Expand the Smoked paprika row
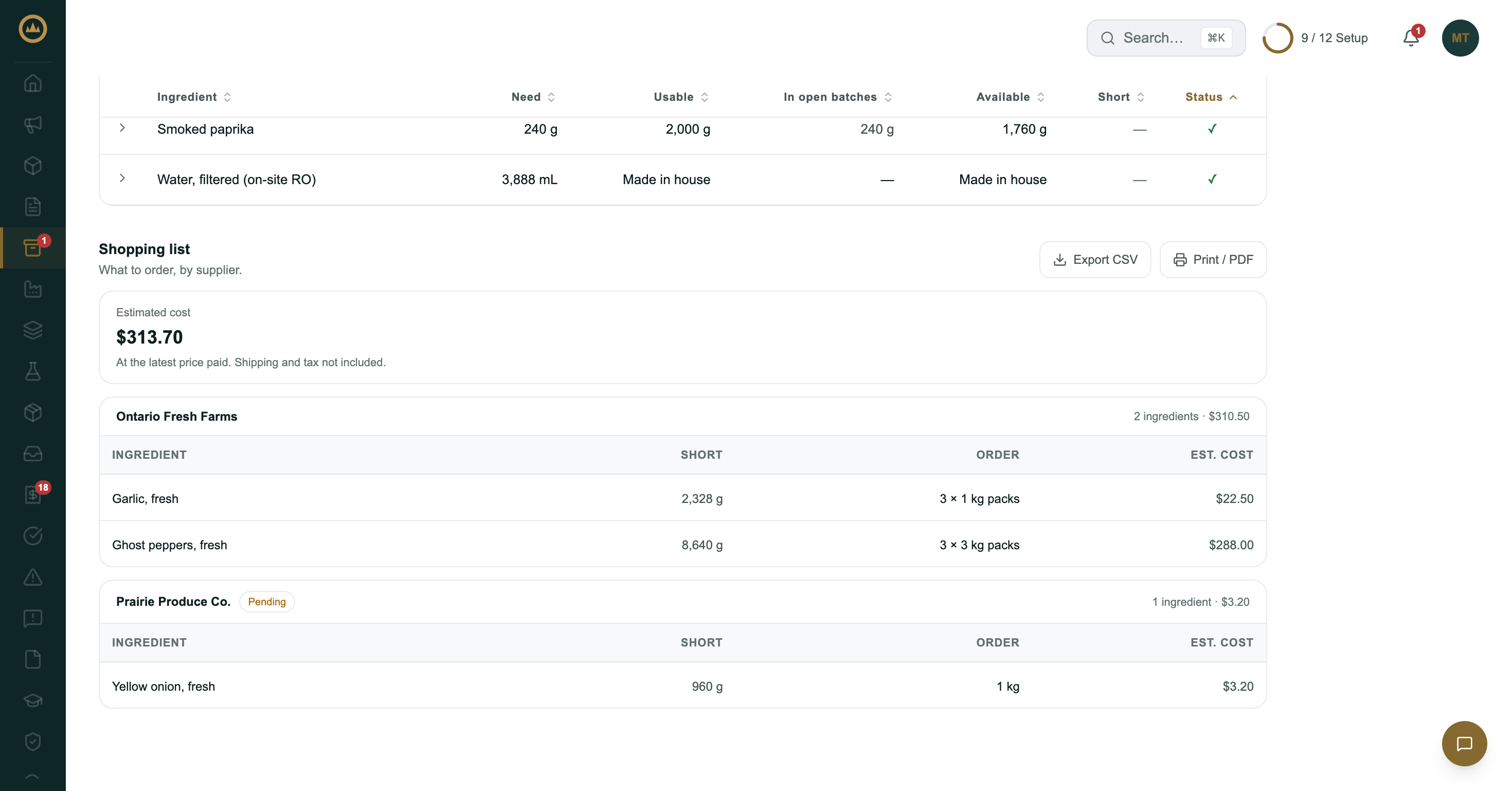 [122, 128]
